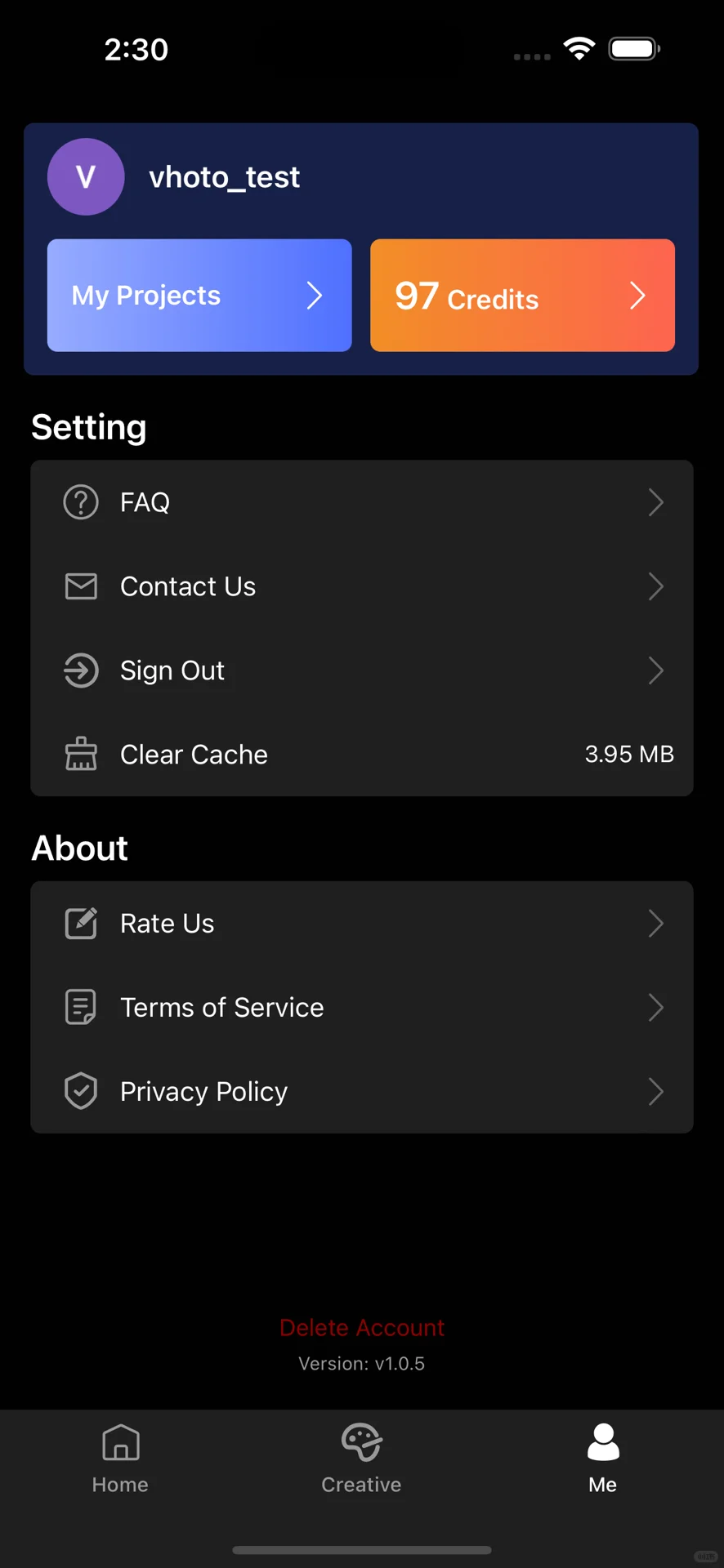Tap the chevron next to Privacy Policy
The height and width of the screenshot is (1568, 724).
point(655,1091)
